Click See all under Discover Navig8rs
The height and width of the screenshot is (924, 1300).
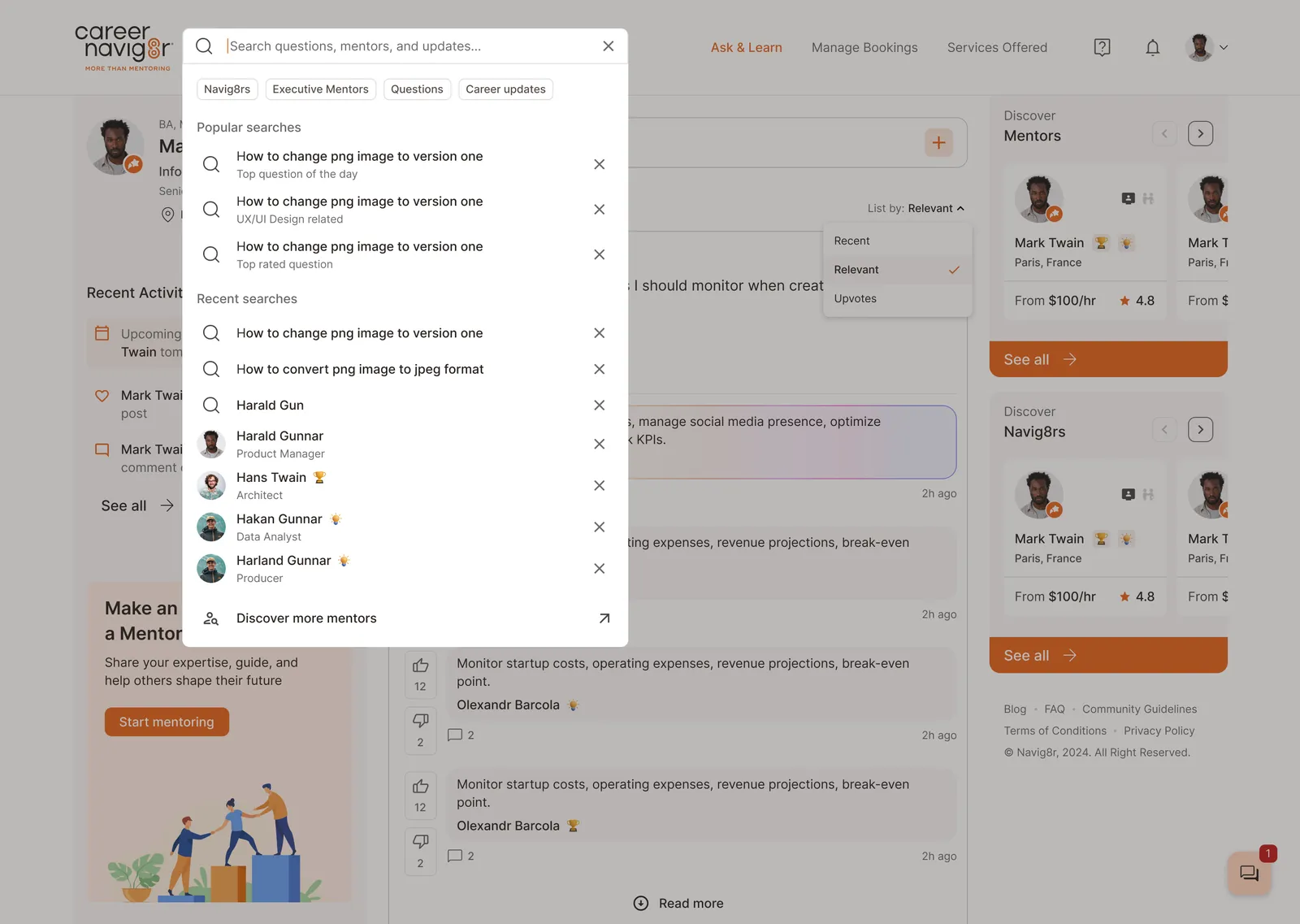point(1108,655)
